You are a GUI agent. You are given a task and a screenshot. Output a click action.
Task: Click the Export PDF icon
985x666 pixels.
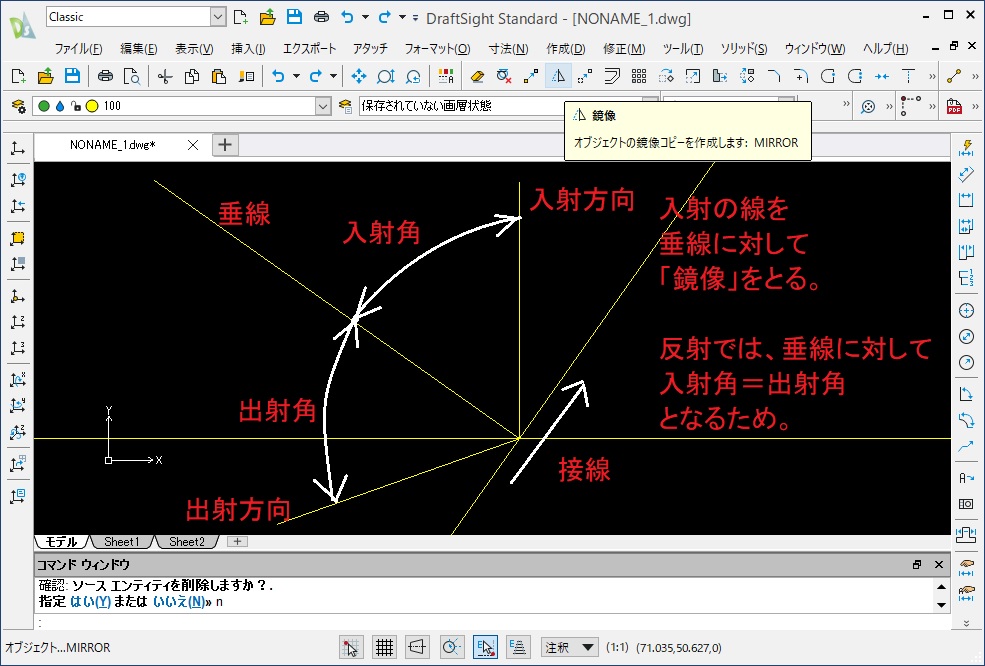click(x=954, y=106)
